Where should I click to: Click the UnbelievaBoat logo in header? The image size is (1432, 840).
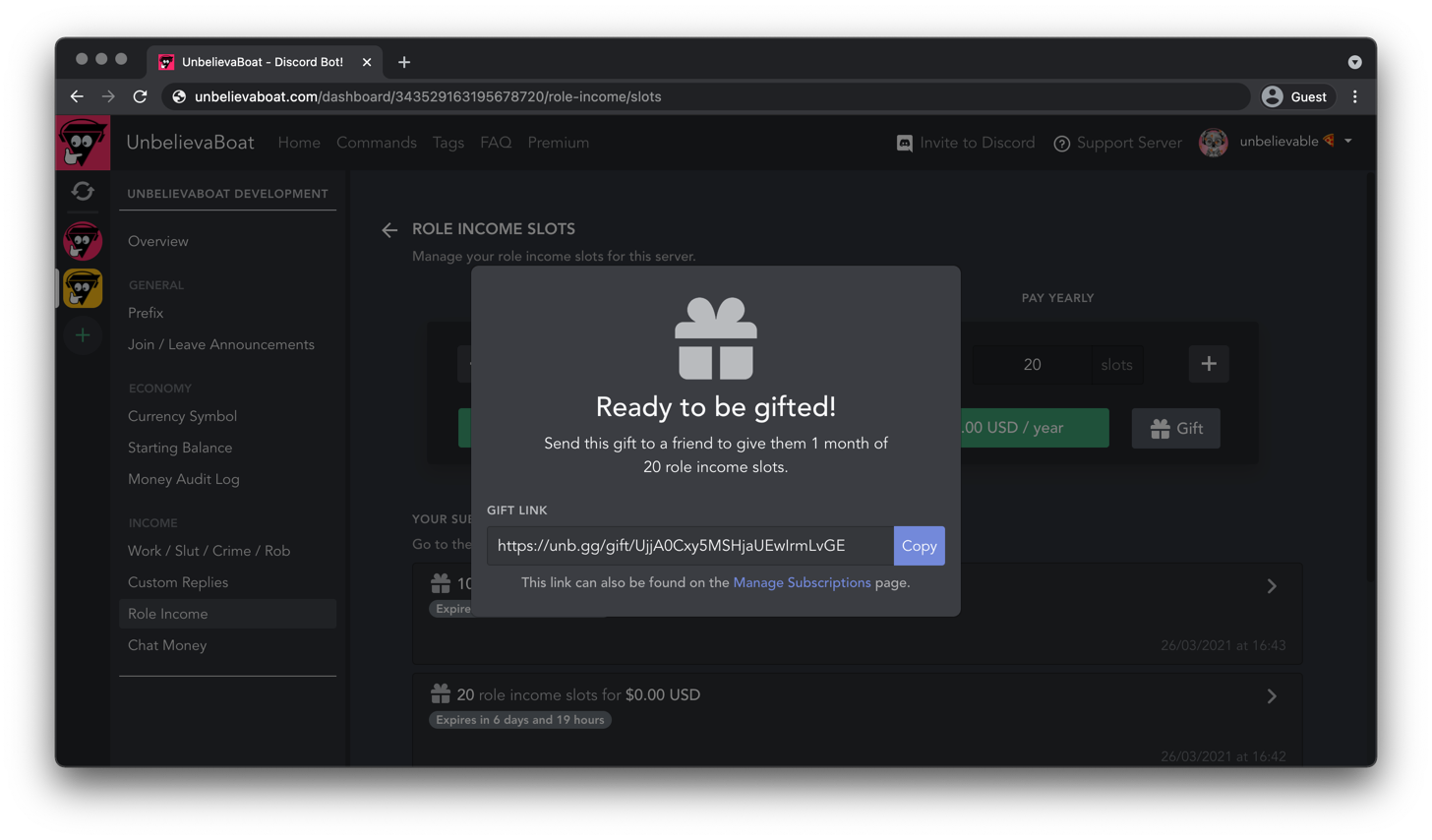(x=83, y=144)
